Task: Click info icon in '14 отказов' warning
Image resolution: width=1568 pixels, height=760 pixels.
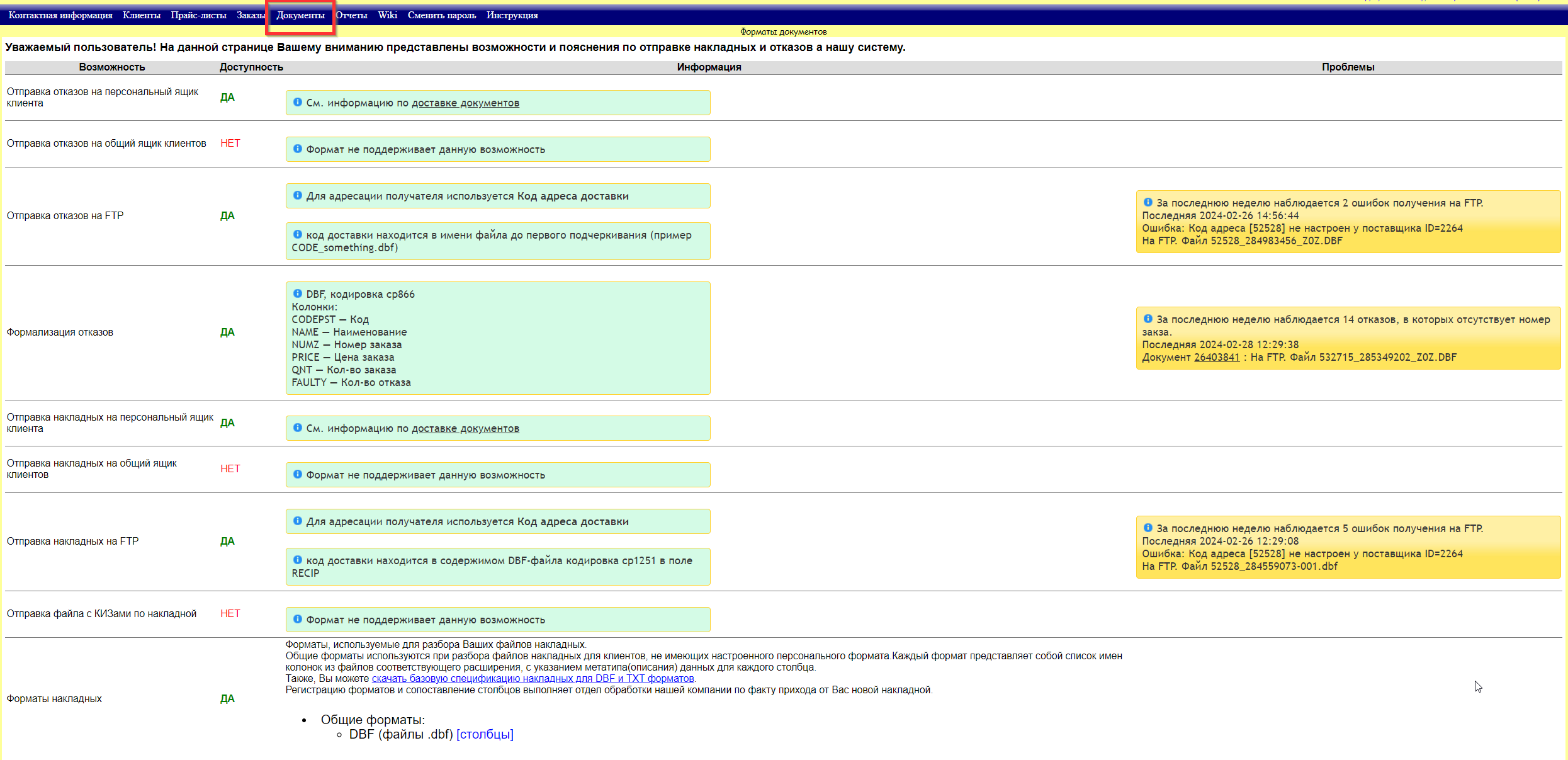Action: pyautogui.click(x=1148, y=319)
